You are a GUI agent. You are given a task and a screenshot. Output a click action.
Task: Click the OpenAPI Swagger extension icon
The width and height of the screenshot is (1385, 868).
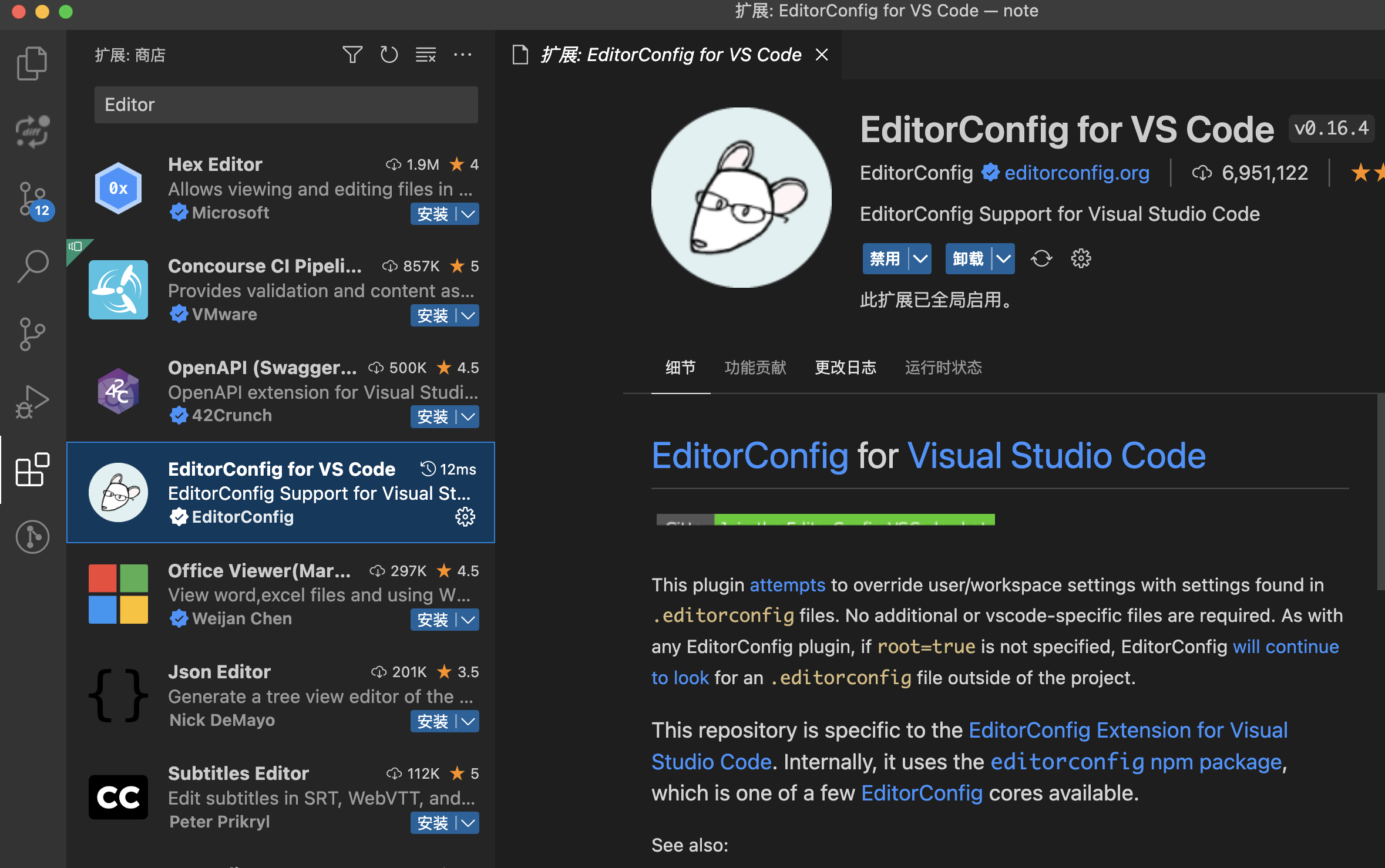pos(118,391)
